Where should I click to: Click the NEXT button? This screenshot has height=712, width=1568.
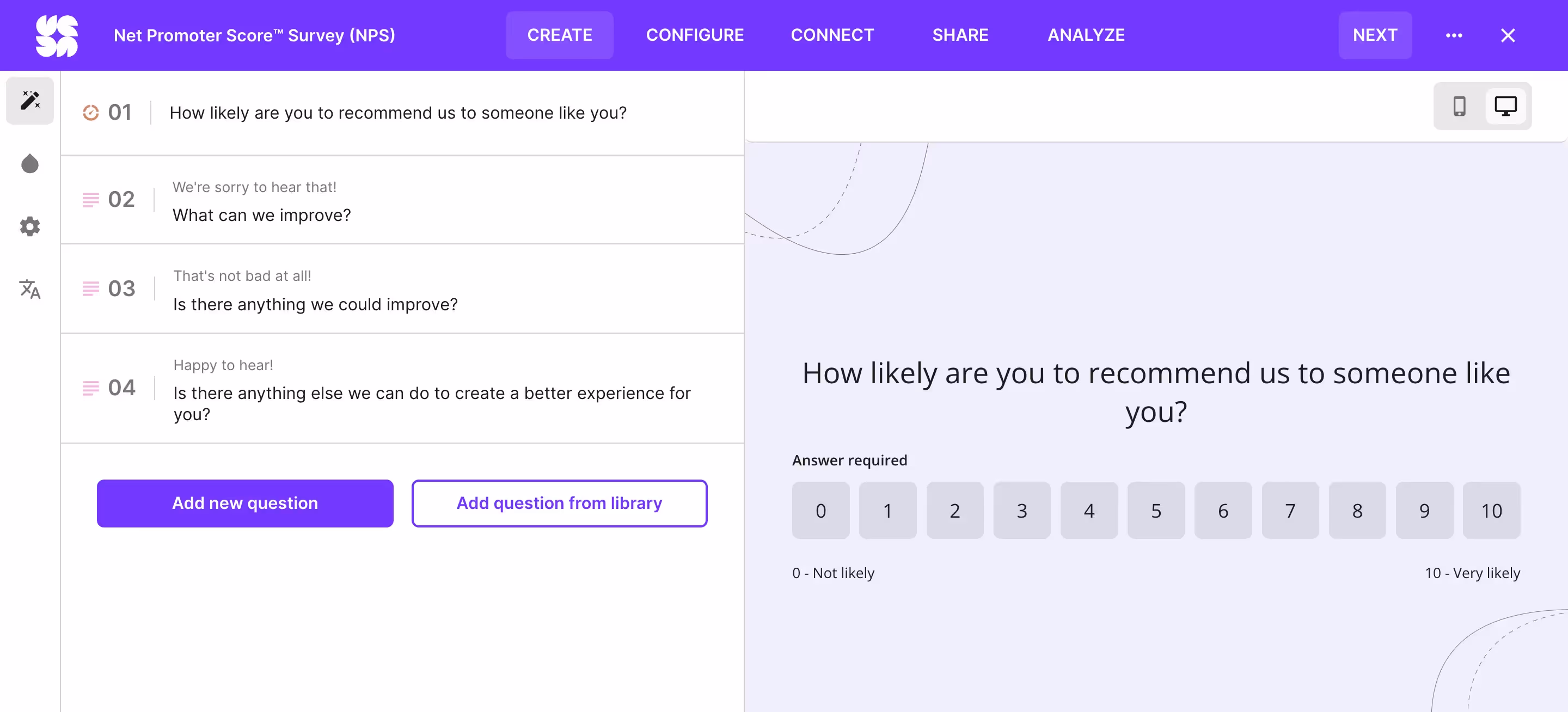click(1374, 35)
